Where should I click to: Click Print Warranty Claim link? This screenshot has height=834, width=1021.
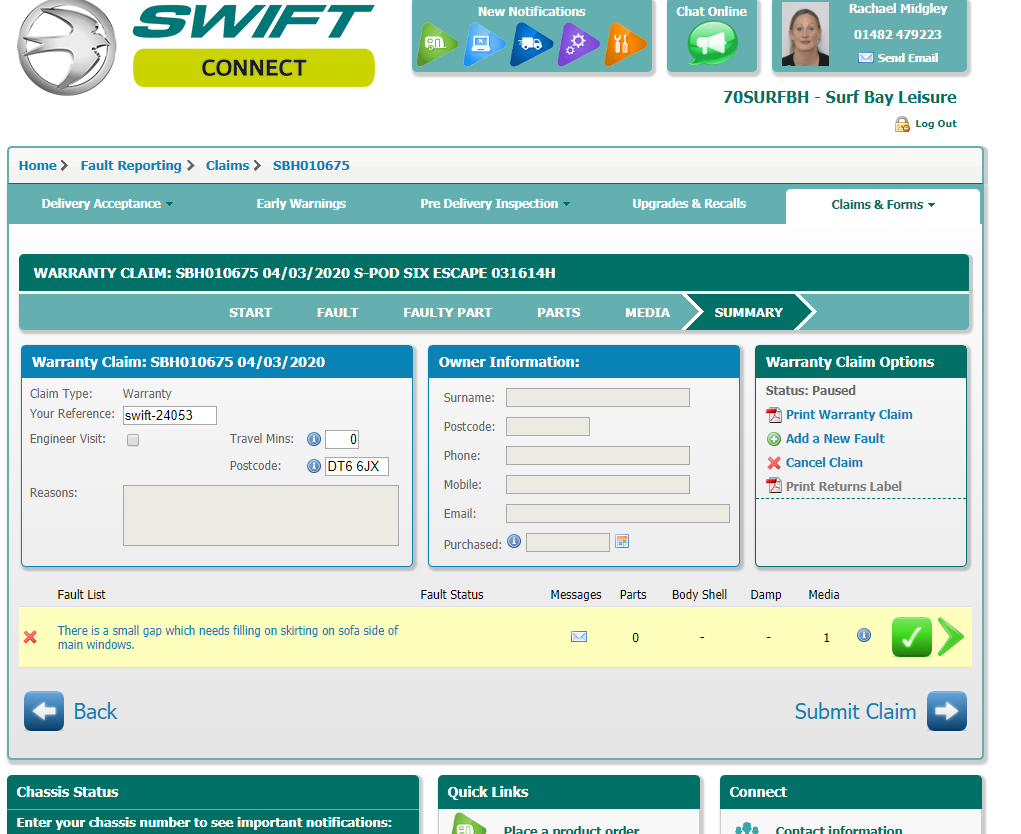point(848,415)
